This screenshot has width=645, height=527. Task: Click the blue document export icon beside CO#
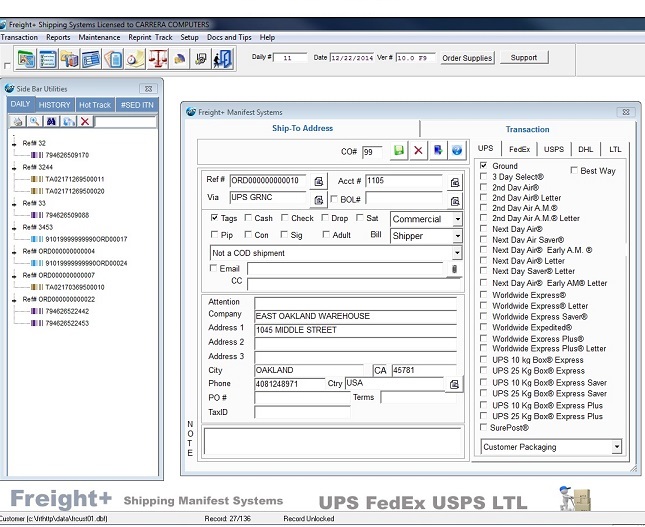pyautogui.click(x=438, y=151)
